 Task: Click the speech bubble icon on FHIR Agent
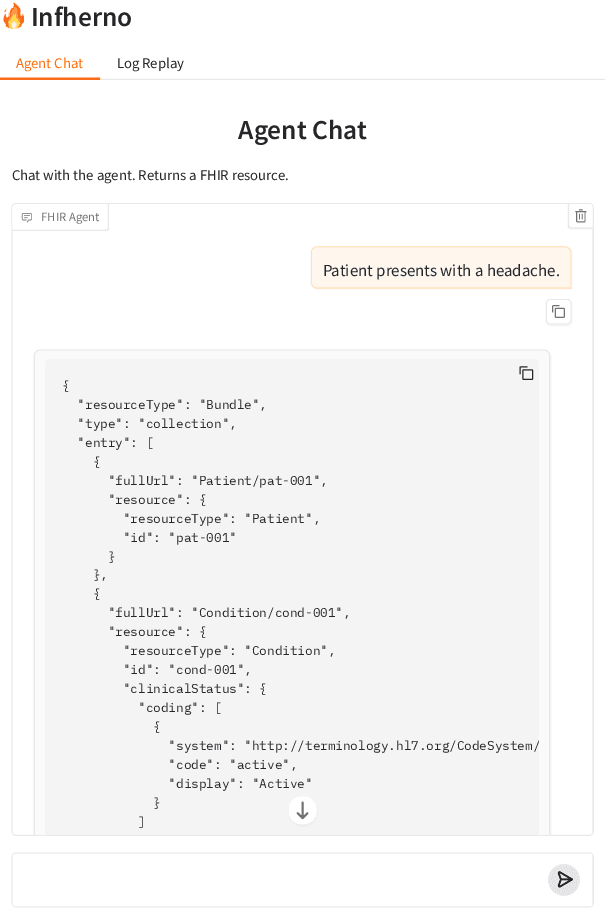(x=26, y=216)
